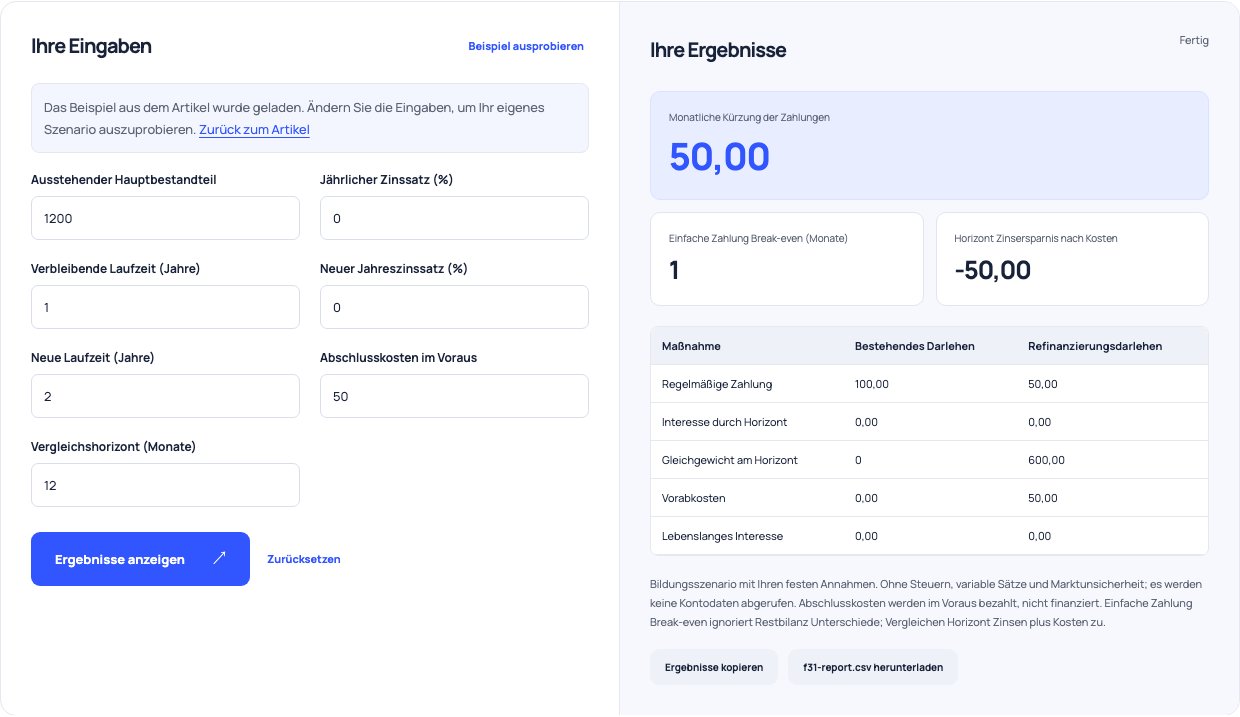This screenshot has width=1240, height=717.
Task: Follow the Zurück zum Artikel link
Action: pos(254,130)
